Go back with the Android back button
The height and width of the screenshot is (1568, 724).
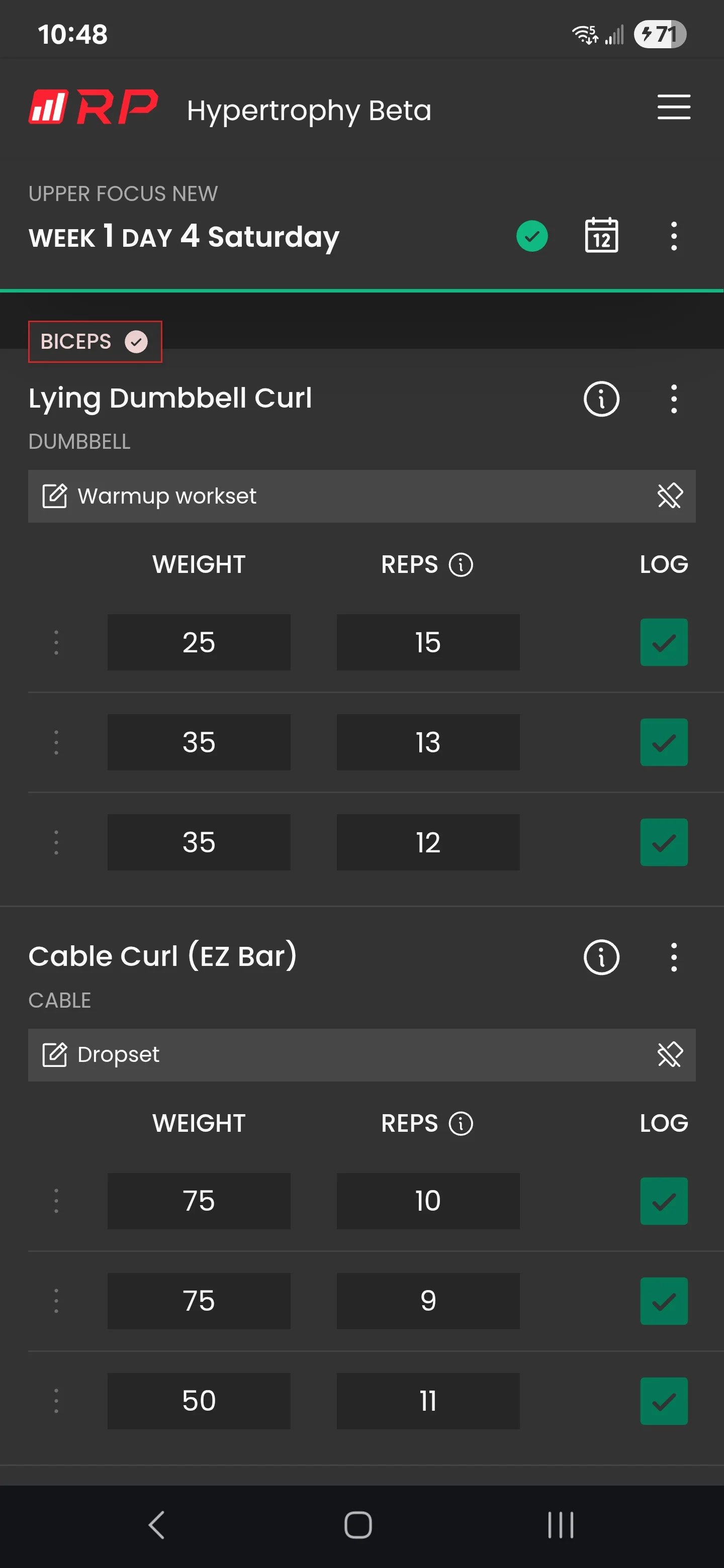[x=156, y=1525]
